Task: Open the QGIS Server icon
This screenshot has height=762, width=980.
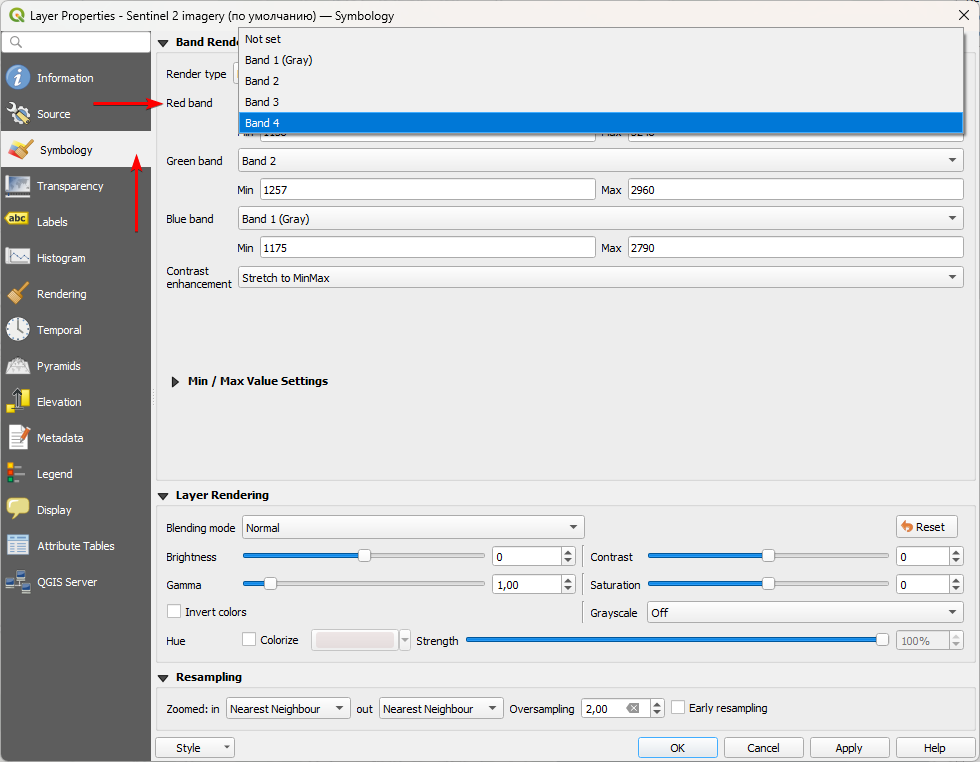Action: (x=18, y=582)
